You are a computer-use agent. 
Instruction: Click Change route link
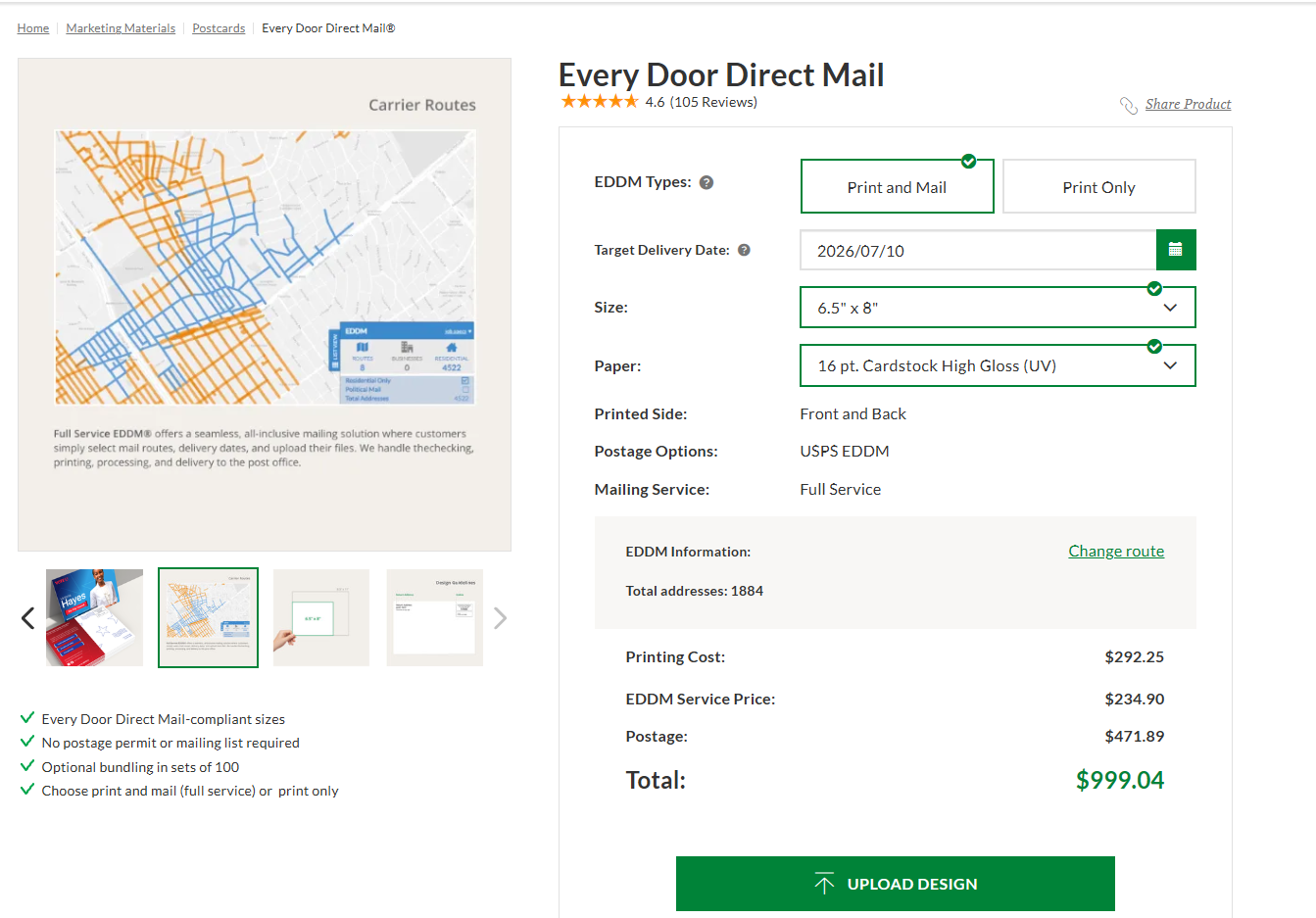(x=1116, y=551)
